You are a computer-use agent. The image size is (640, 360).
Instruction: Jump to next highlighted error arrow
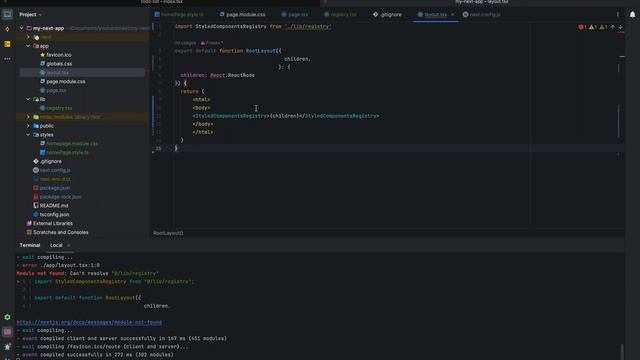pos(620,27)
